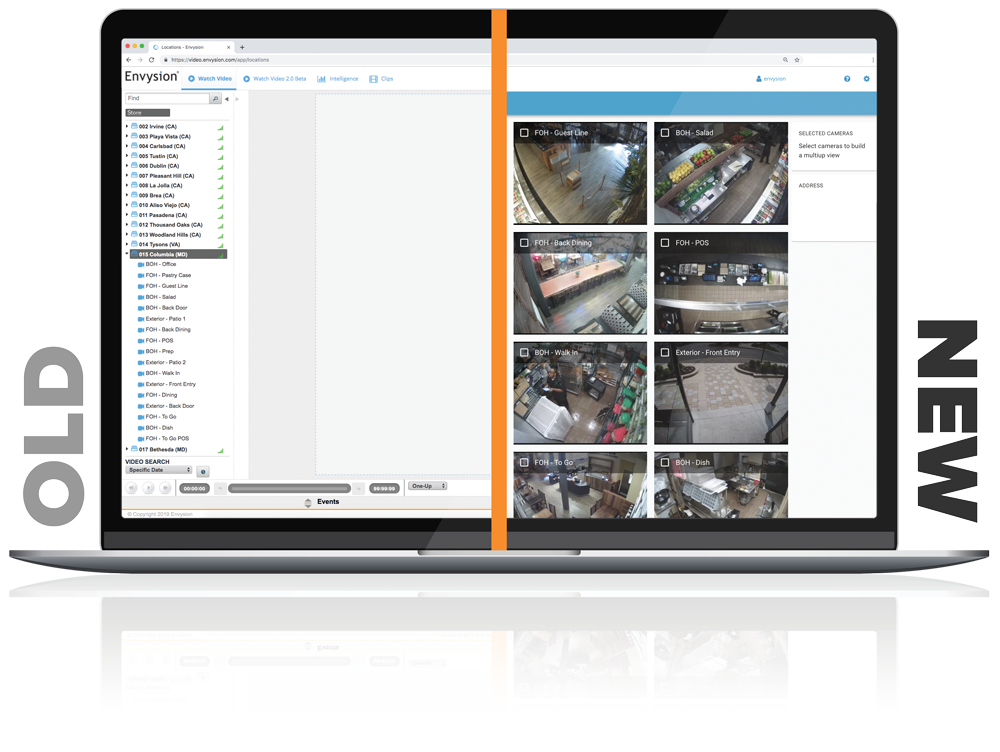Viewport: 1000px width, 752px height.
Task: Close the Locations - Envysion browser tab
Action: tap(229, 47)
